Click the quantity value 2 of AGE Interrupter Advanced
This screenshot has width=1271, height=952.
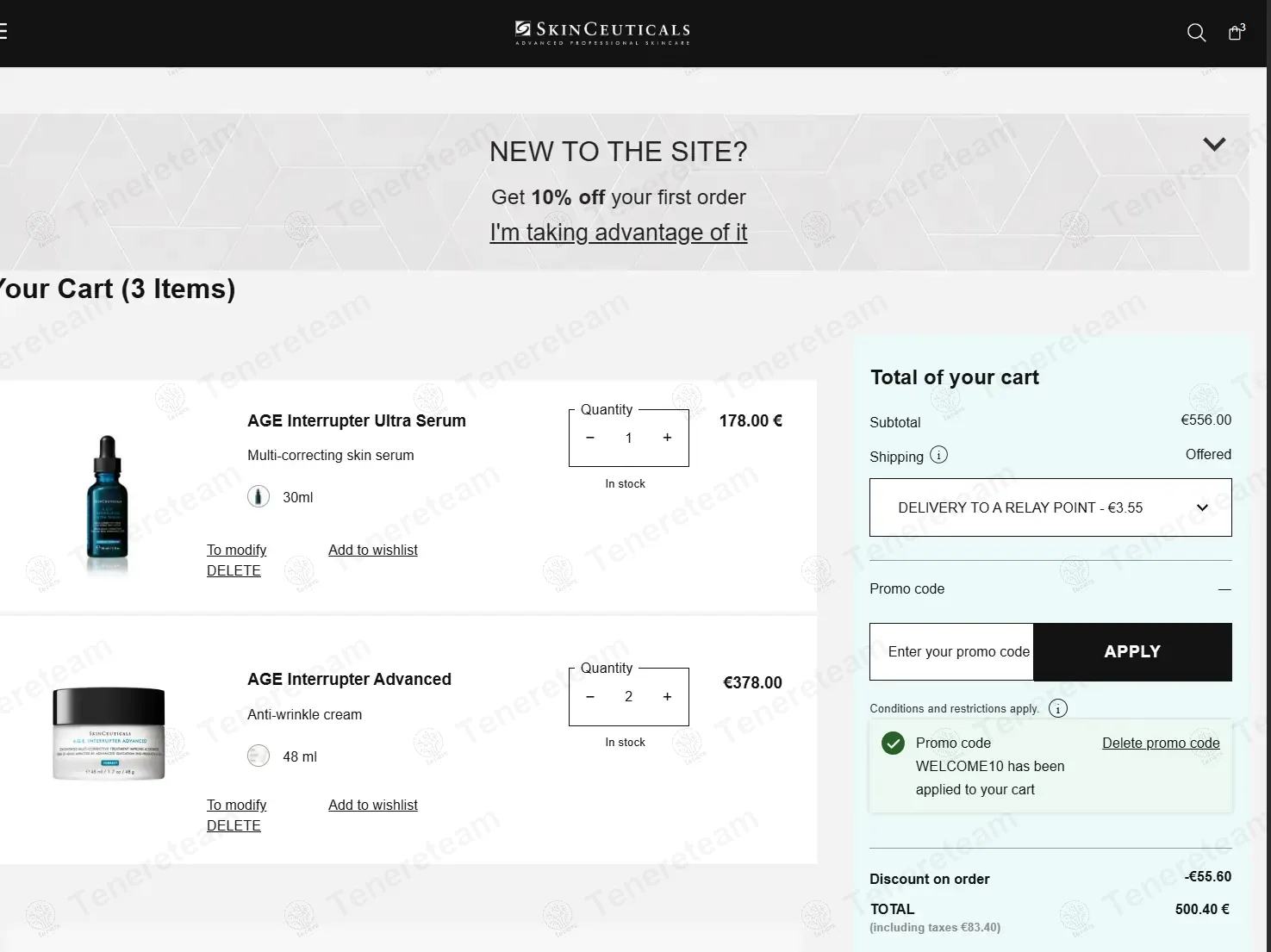pos(629,696)
